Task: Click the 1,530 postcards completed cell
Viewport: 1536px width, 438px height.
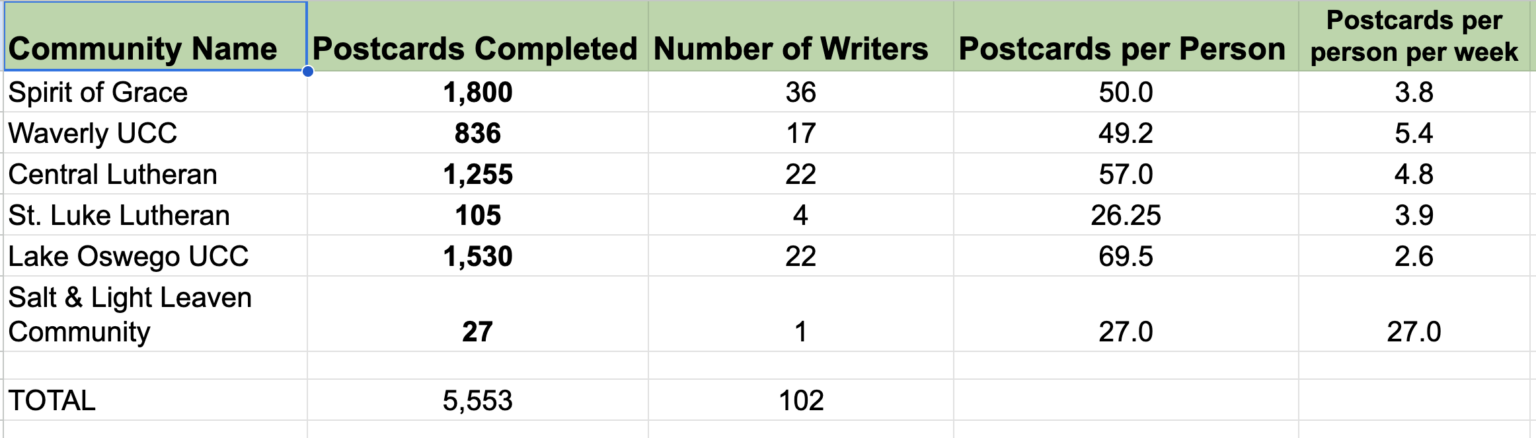Action: click(x=477, y=256)
